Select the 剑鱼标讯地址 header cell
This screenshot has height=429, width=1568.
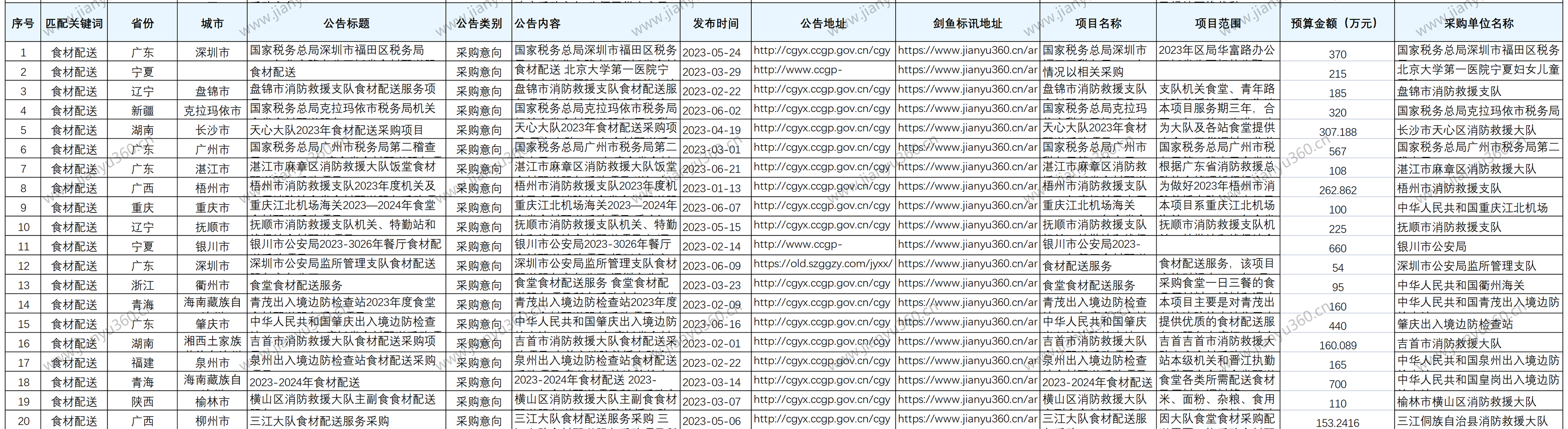coord(968,23)
